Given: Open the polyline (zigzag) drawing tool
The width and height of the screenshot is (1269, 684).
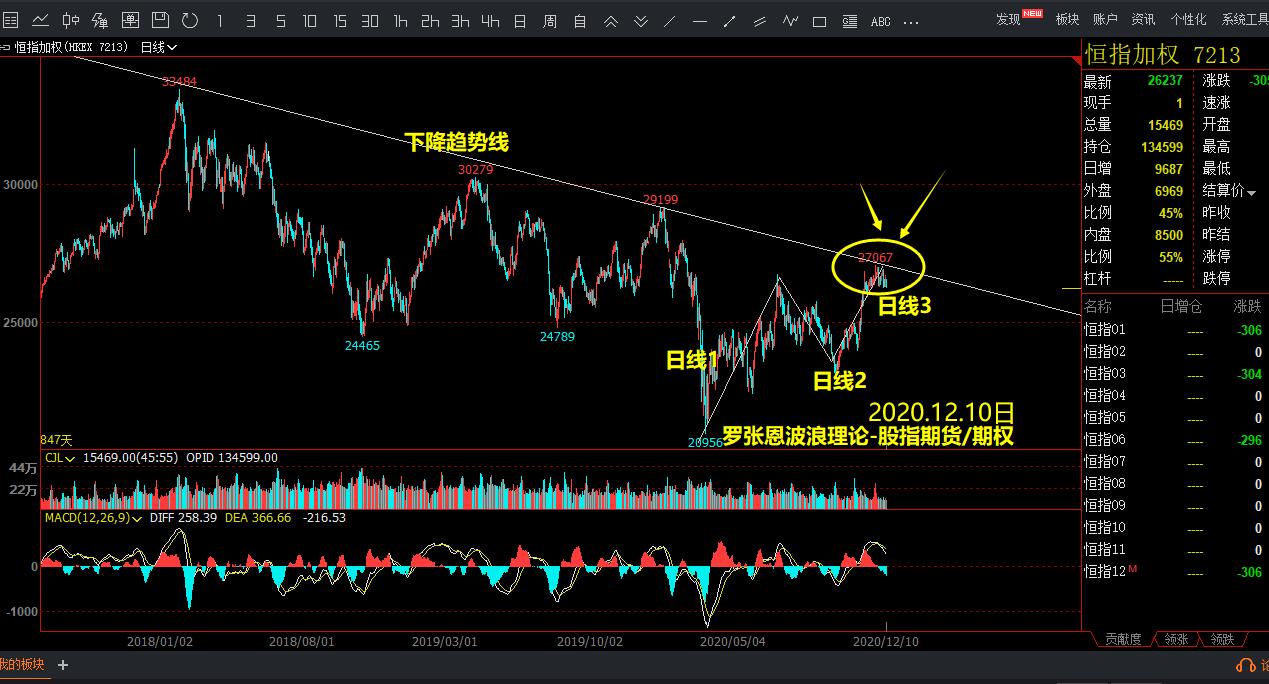Looking at the screenshot, I should tap(790, 20).
